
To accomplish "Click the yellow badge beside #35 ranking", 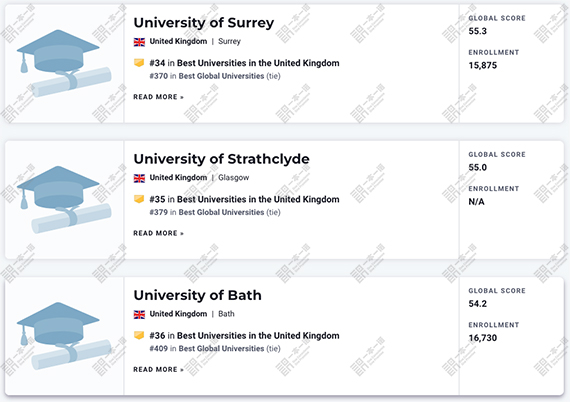I will point(139,199).
